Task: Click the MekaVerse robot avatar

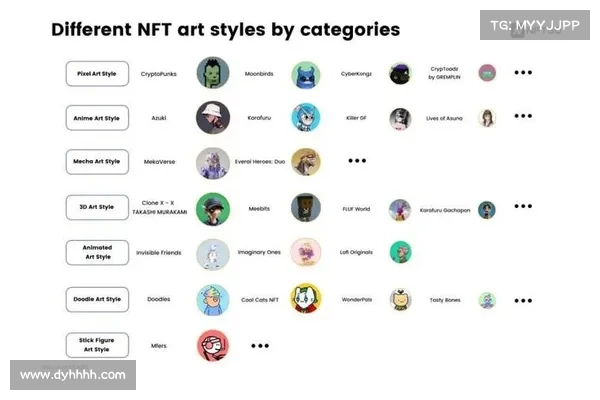Action: (213, 162)
